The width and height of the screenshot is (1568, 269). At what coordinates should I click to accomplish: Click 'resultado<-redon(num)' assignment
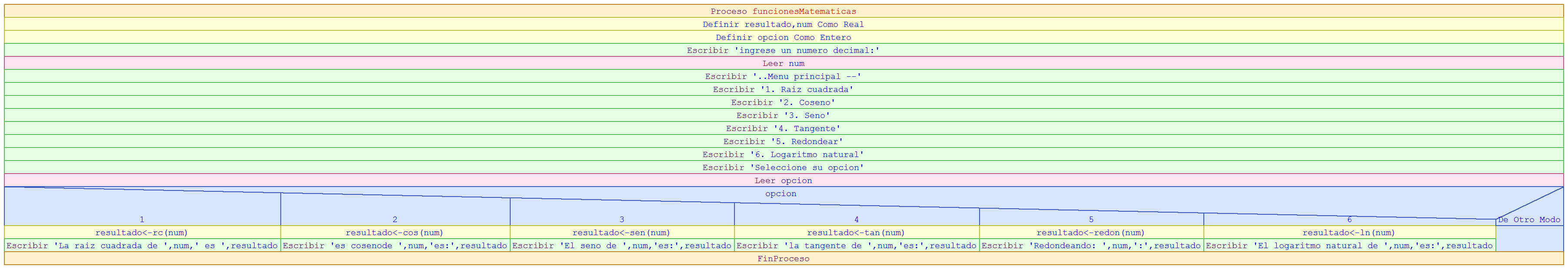(1091, 233)
